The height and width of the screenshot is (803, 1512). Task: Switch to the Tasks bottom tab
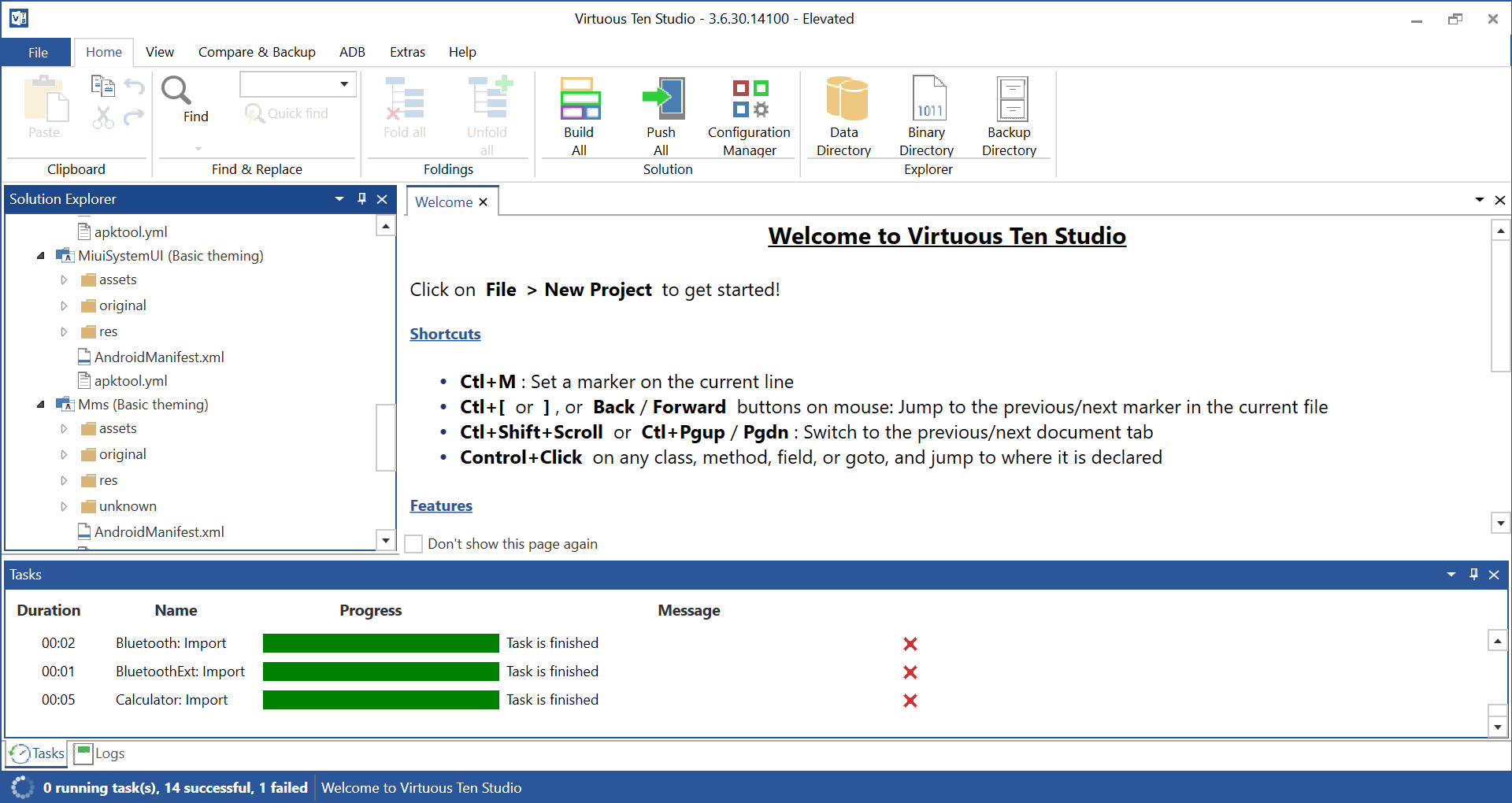click(x=37, y=753)
